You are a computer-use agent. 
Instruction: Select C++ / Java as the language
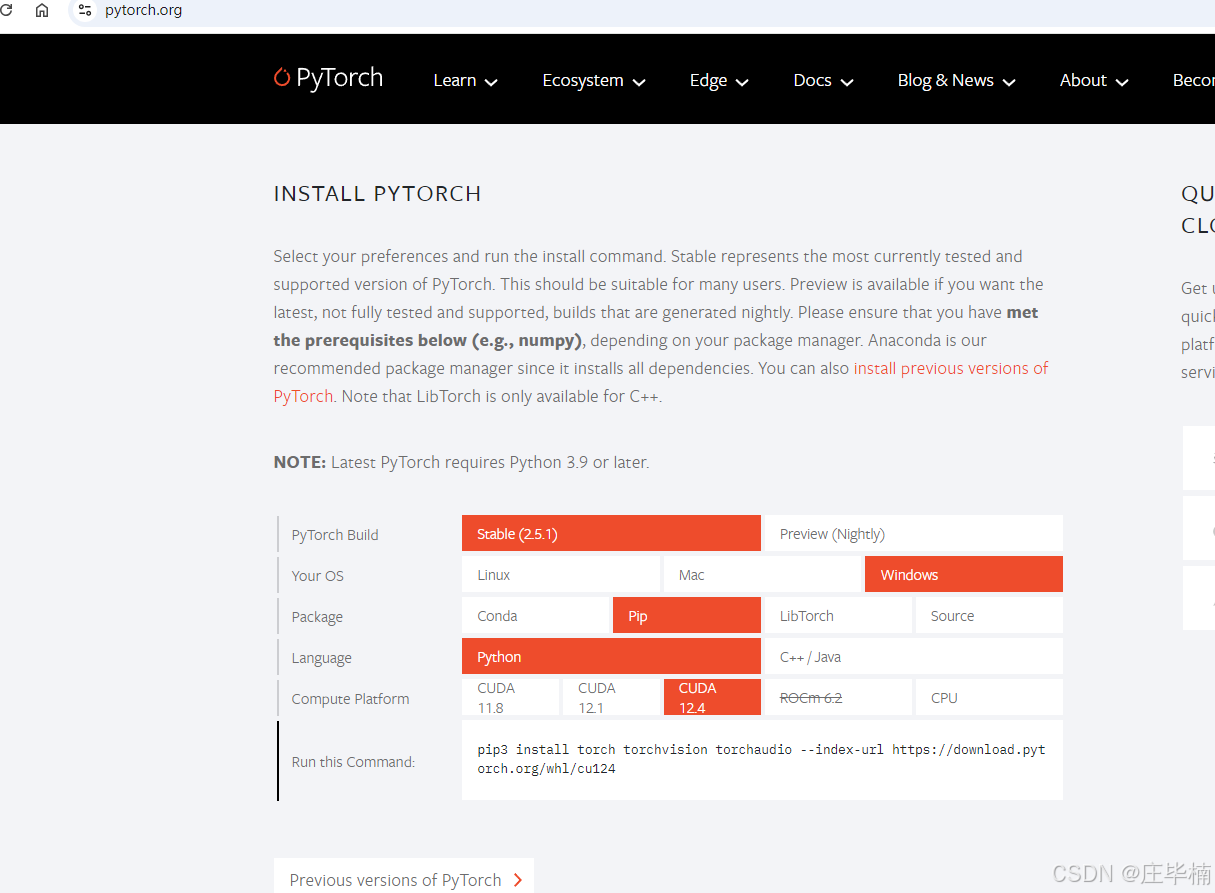pyautogui.click(x=913, y=657)
